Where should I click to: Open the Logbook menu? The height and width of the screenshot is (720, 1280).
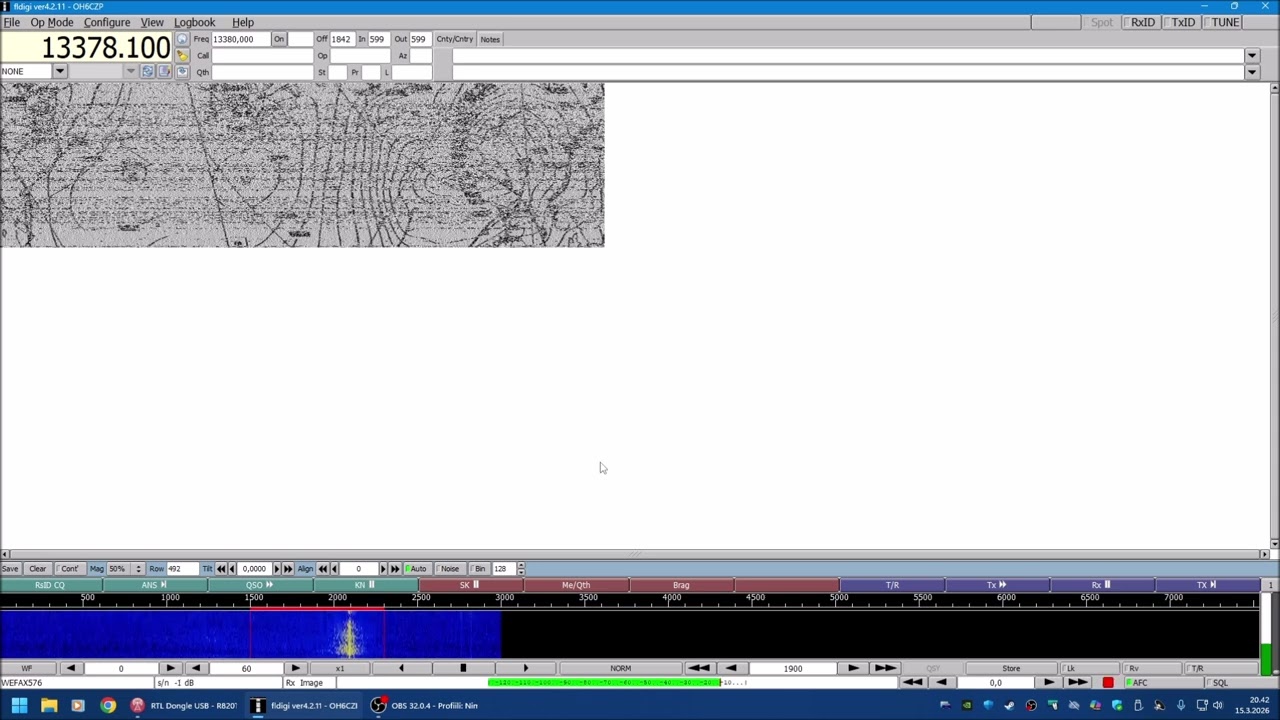194,22
